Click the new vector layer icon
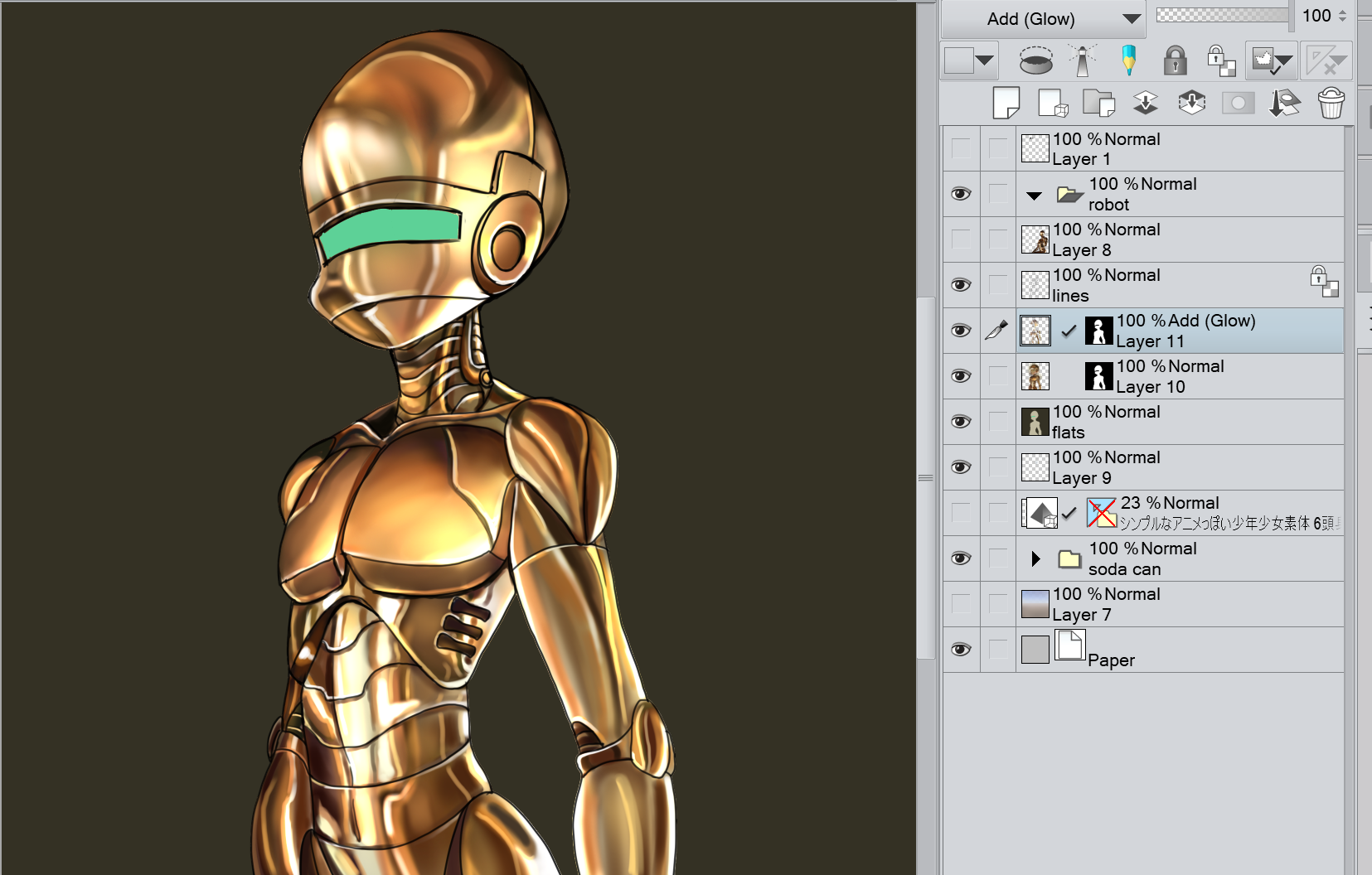Image resolution: width=1372 pixels, height=875 pixels. click(x=1052, y=104)
